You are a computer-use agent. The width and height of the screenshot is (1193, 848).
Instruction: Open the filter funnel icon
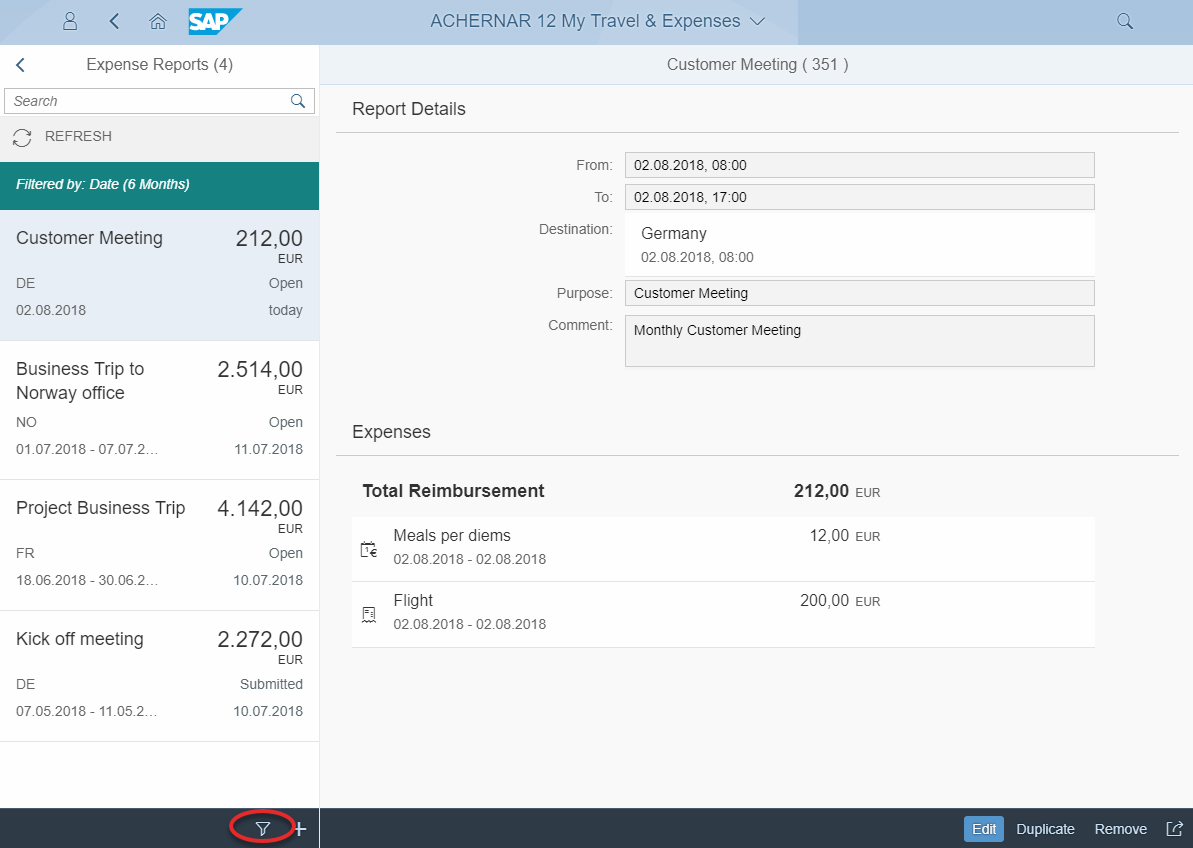pos(262,829)
